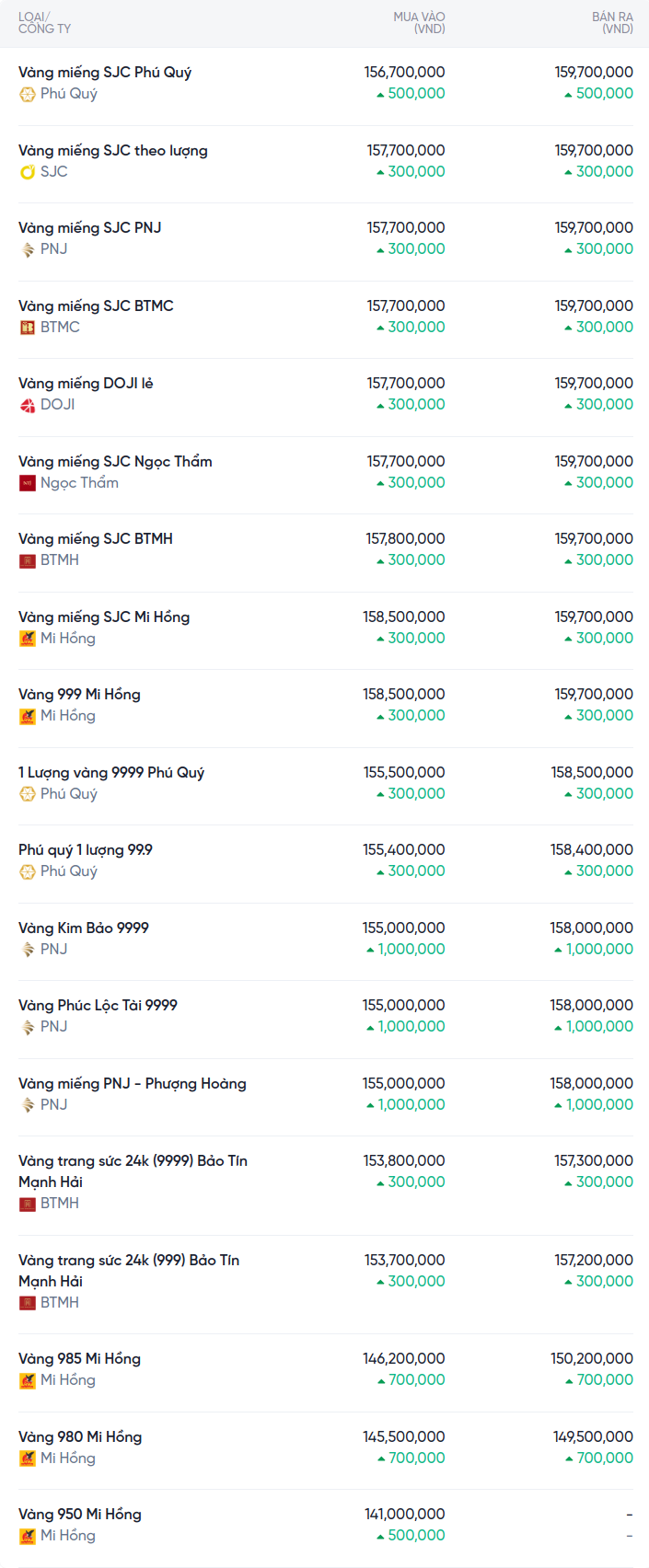The width and height of the screenshot is (649, 1568).
Task: Open Vàng miếng PNJ - Phượng Hoàng entry
Action: coord(133,1083)
